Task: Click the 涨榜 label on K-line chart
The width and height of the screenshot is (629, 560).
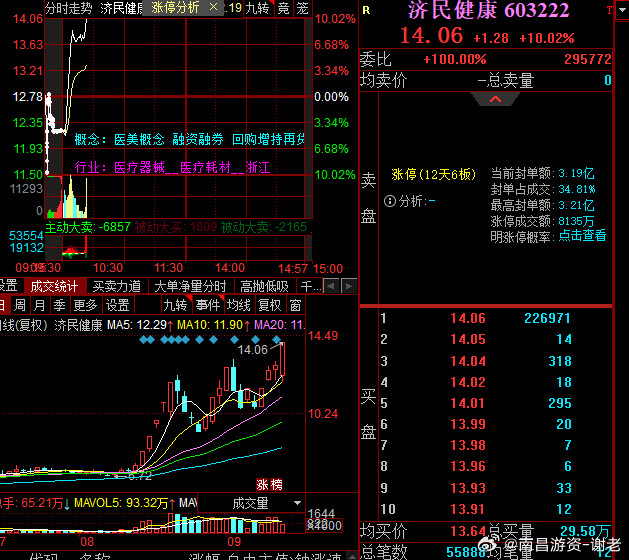Action: pyautogui.click(x=270, y=485)
